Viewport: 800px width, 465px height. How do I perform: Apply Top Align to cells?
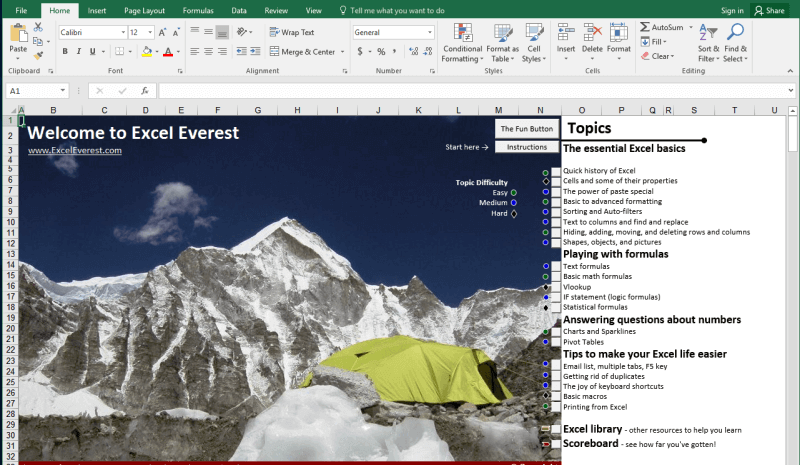coord(195,32)
